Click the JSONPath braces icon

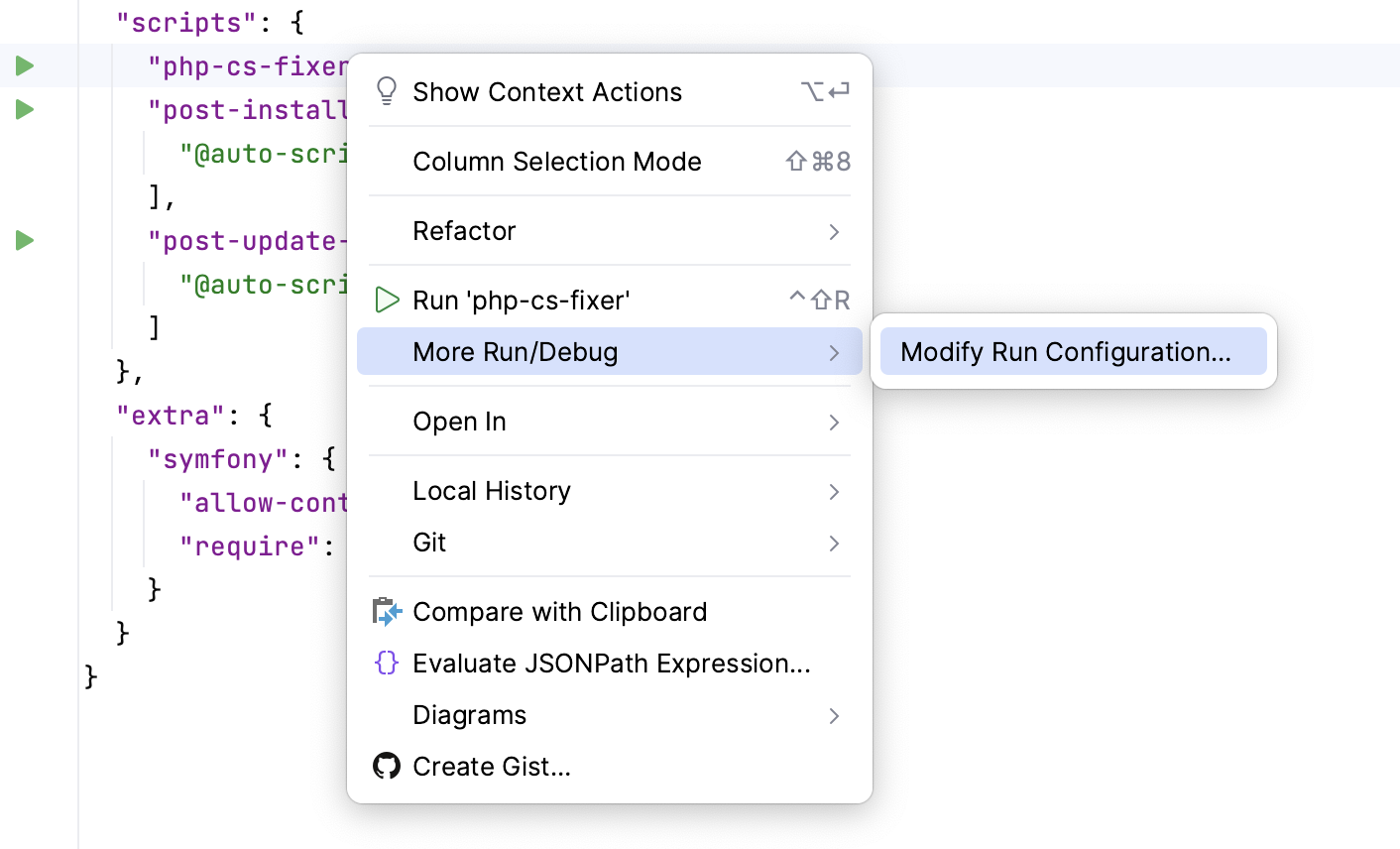[x=387, y=663]
